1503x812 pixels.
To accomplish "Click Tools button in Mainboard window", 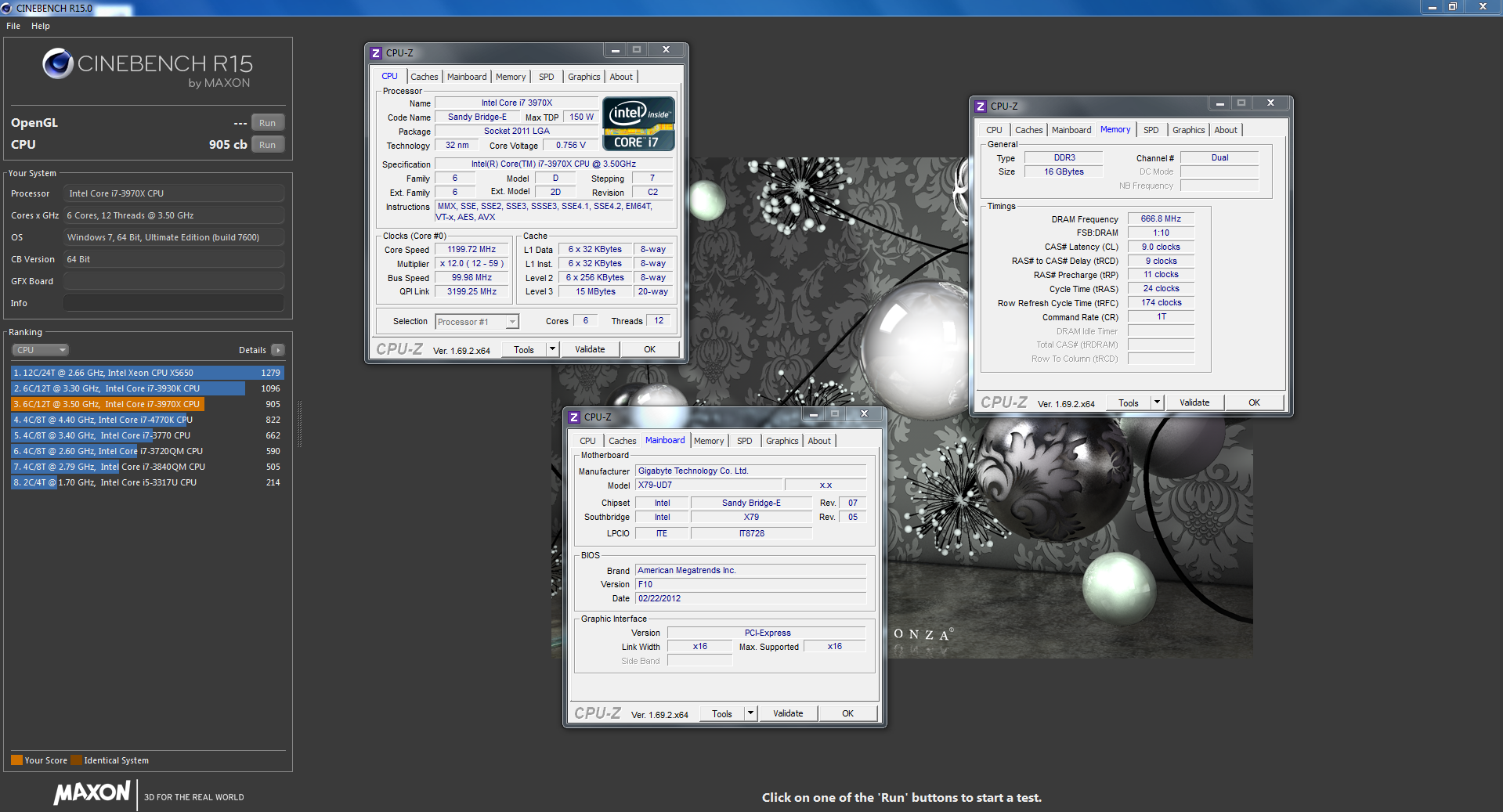I will tap(722, 714).
